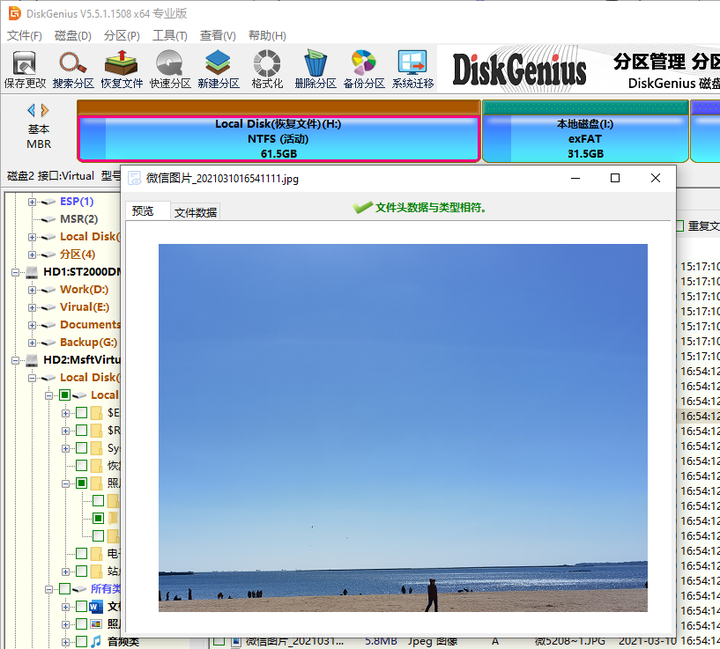This screenshot has height=649, width=720.
Task: Open the Help (帮助) menu
Action: (x=267, y=36)
